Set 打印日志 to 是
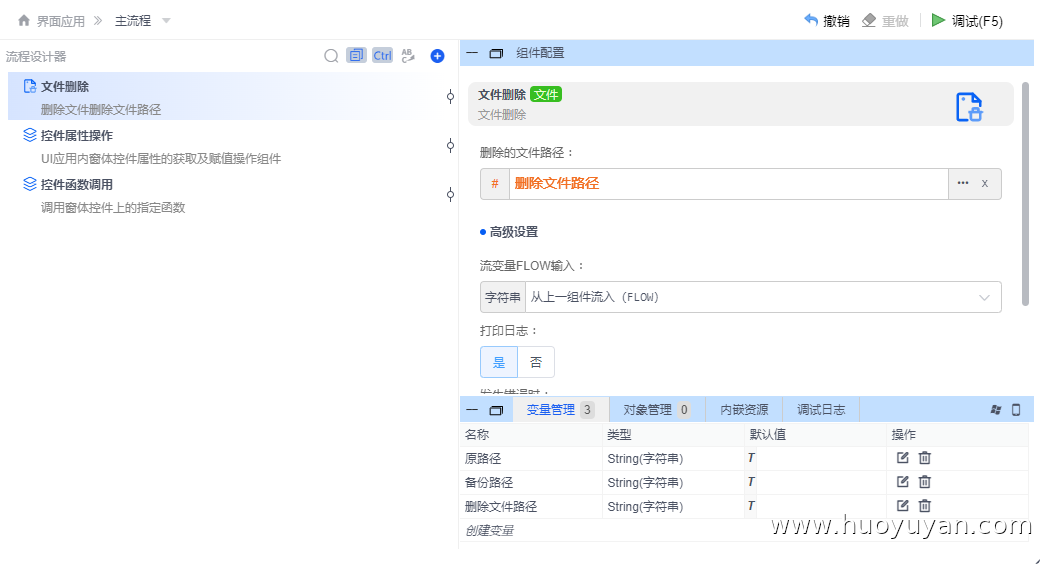1040x564 pixels. pos(499,362)
